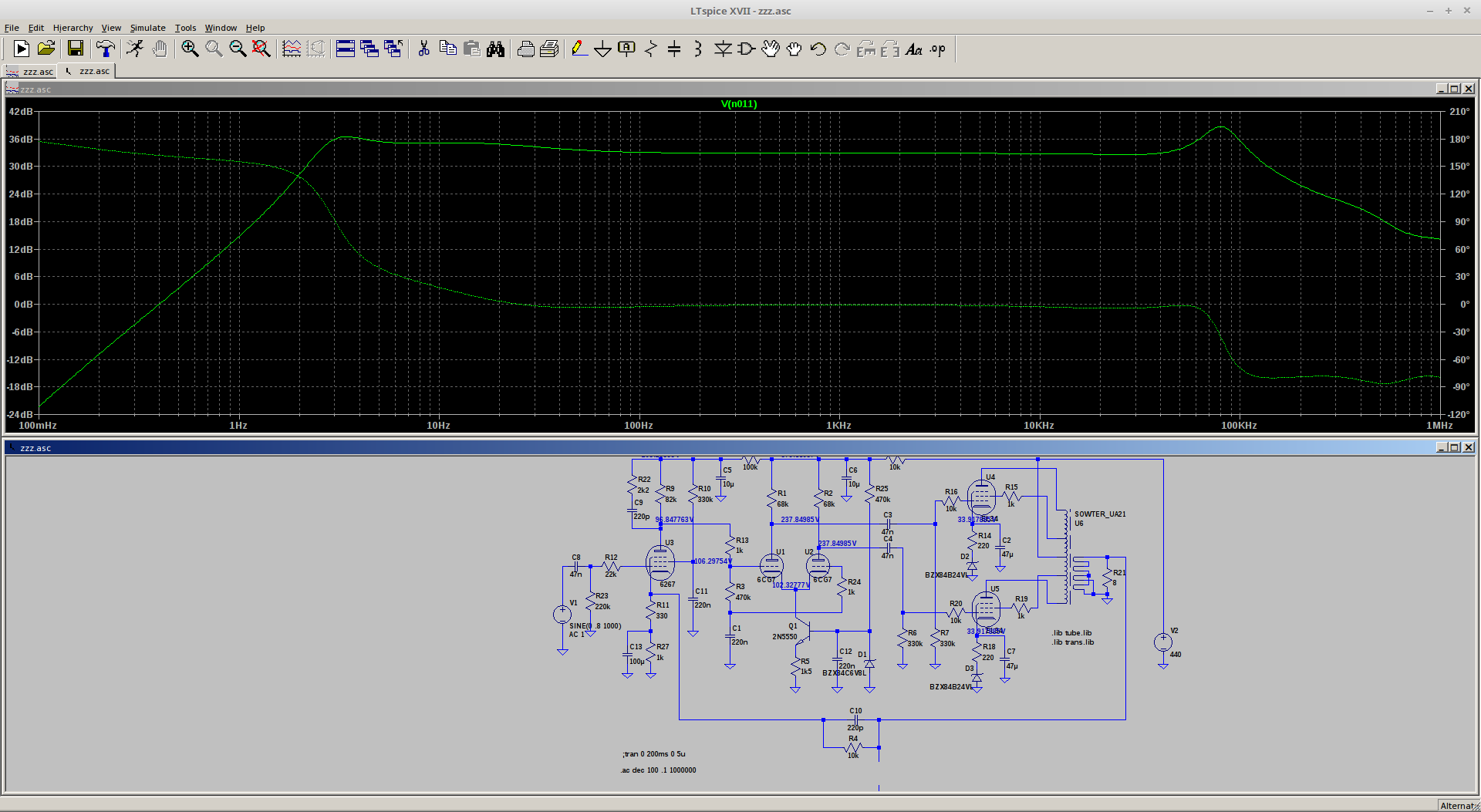The height and width of the screenshot is (812, 1481).
Task: Click the .ac dec 100 directive text
Action: click(658, 770)
